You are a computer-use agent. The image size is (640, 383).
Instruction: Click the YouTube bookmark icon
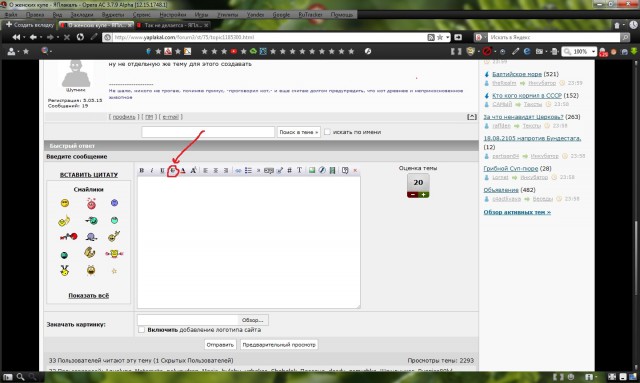(233, 51)
